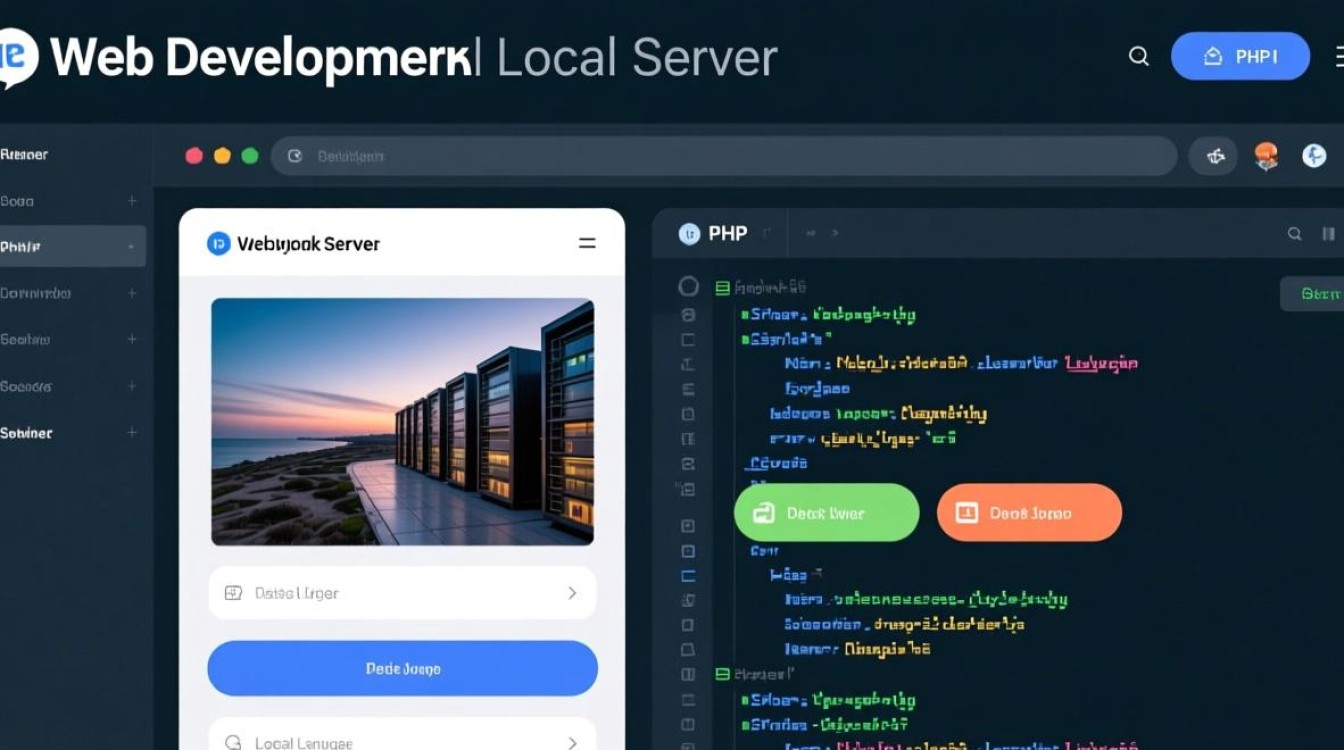Click the search icon in PHP editor header
The width and height of the screenshot is (1344, 750).
1294,234
